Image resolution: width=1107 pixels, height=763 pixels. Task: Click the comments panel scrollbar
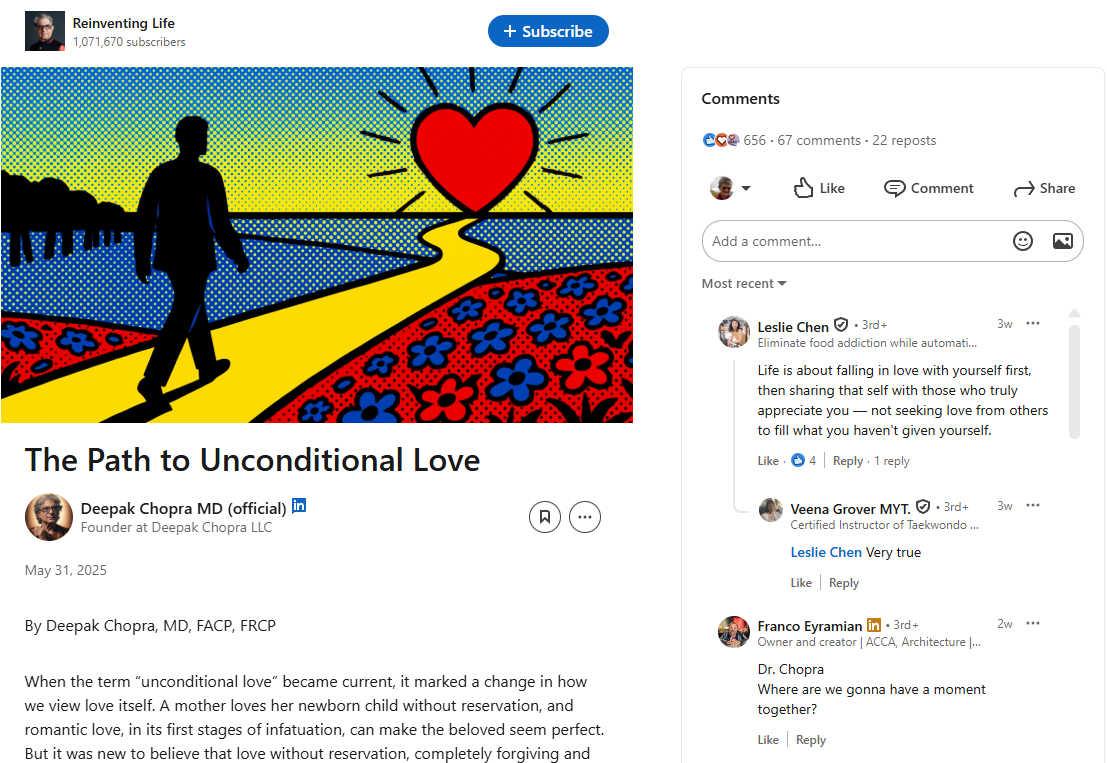(x=1074, y=380)
